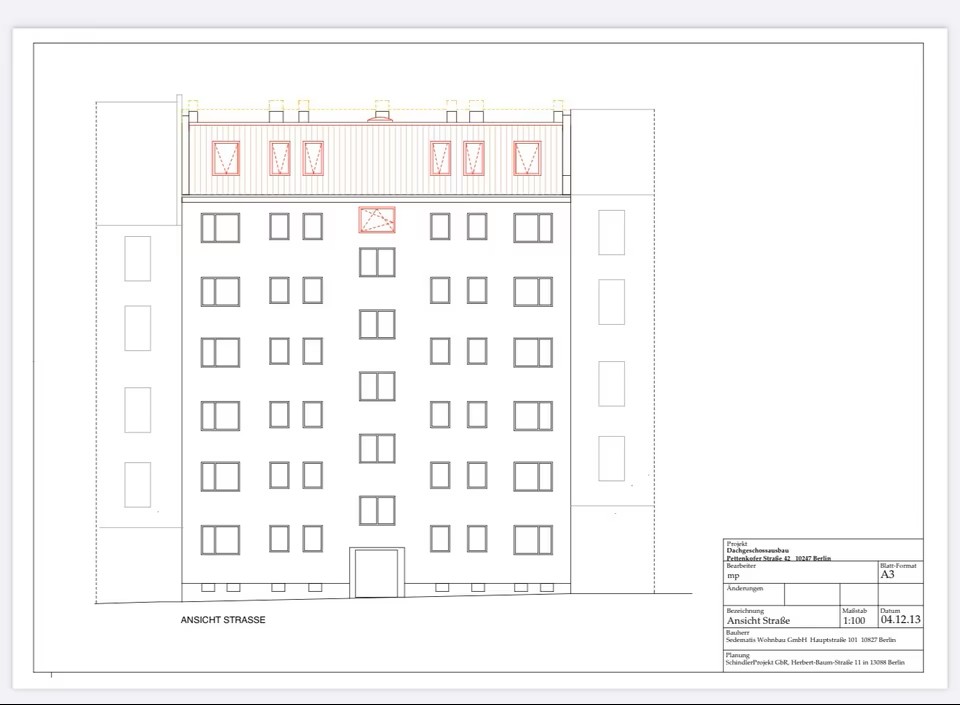Image resolution: width=960 pixels, height=705 pixels.
Task: Click the Bearbeiter initials mp
Action: click(x=733, y=576)
